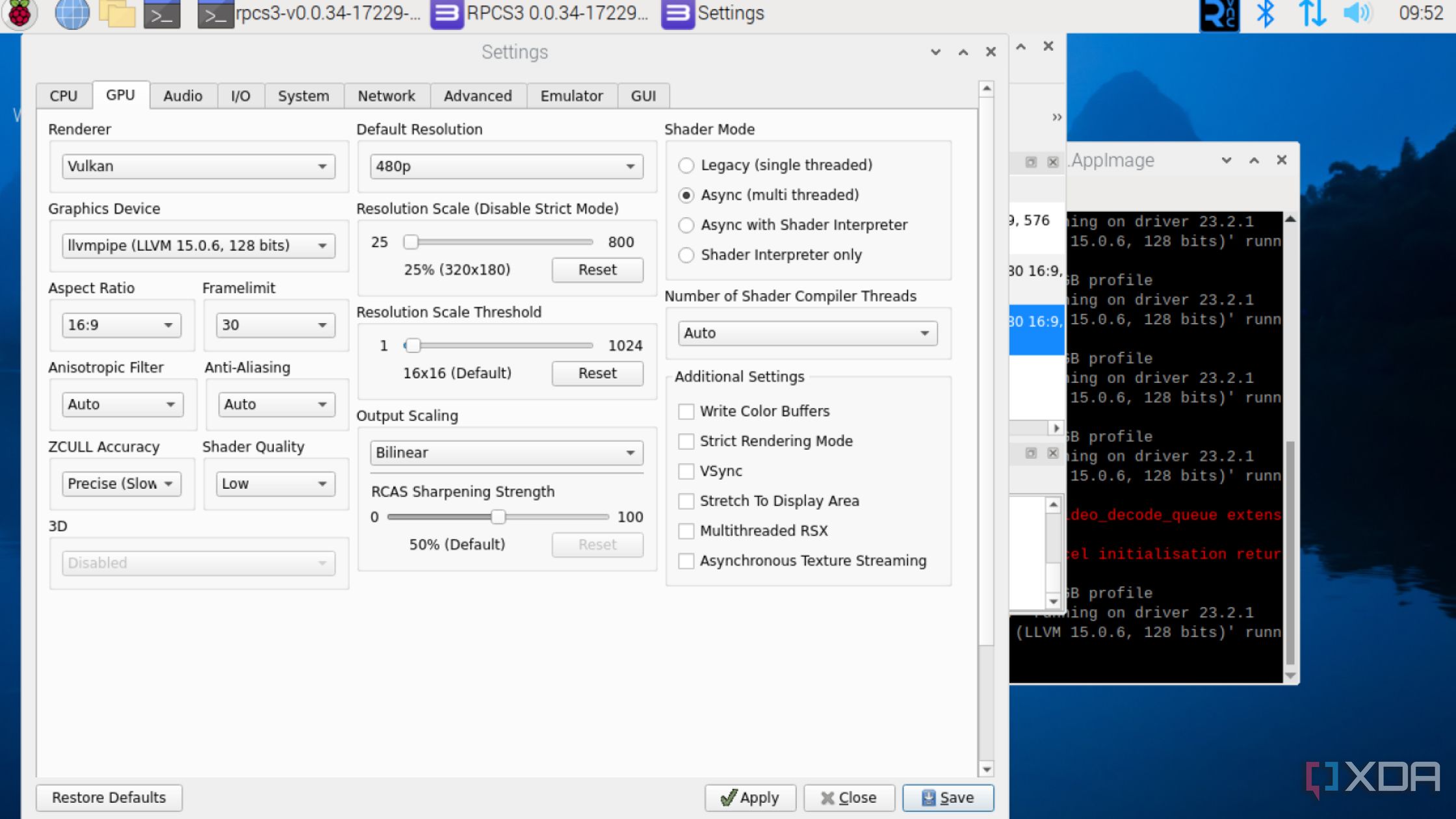Open the Anti-Aliasing dropdown
Image resolution: width=1456 pixels, height=819 pixels.
click(x=277, y=404)
